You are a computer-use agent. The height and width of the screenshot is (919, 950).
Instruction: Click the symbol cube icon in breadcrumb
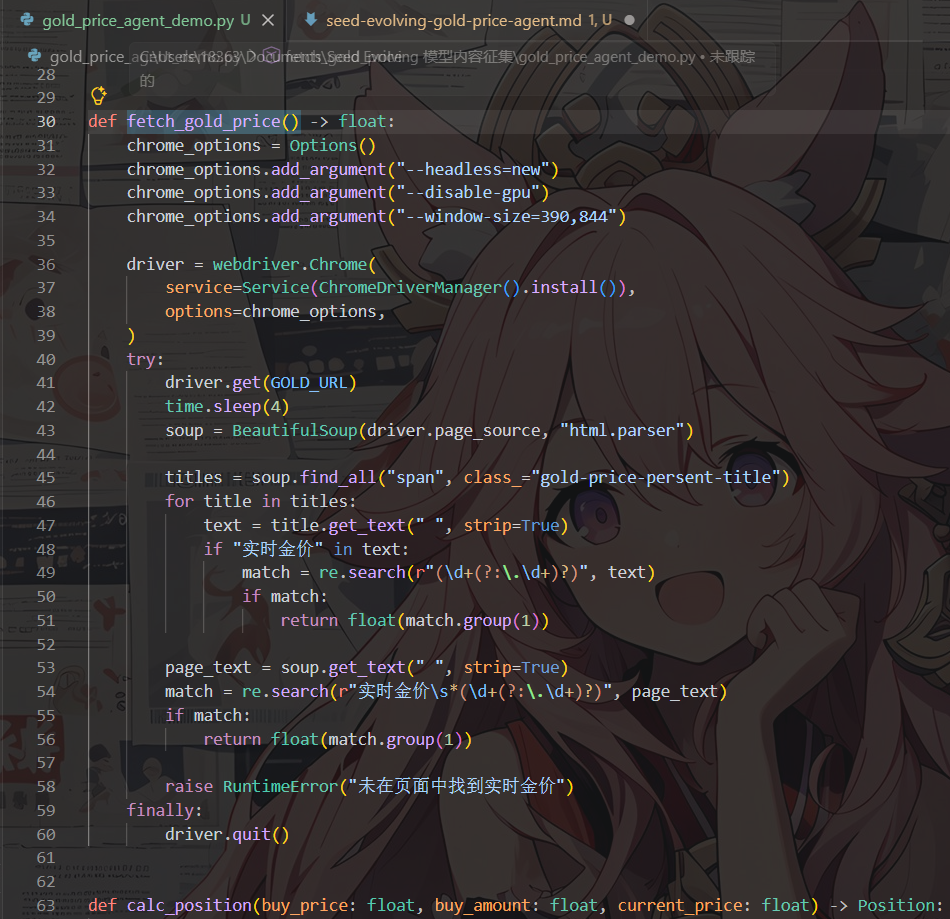coord(271,55)
